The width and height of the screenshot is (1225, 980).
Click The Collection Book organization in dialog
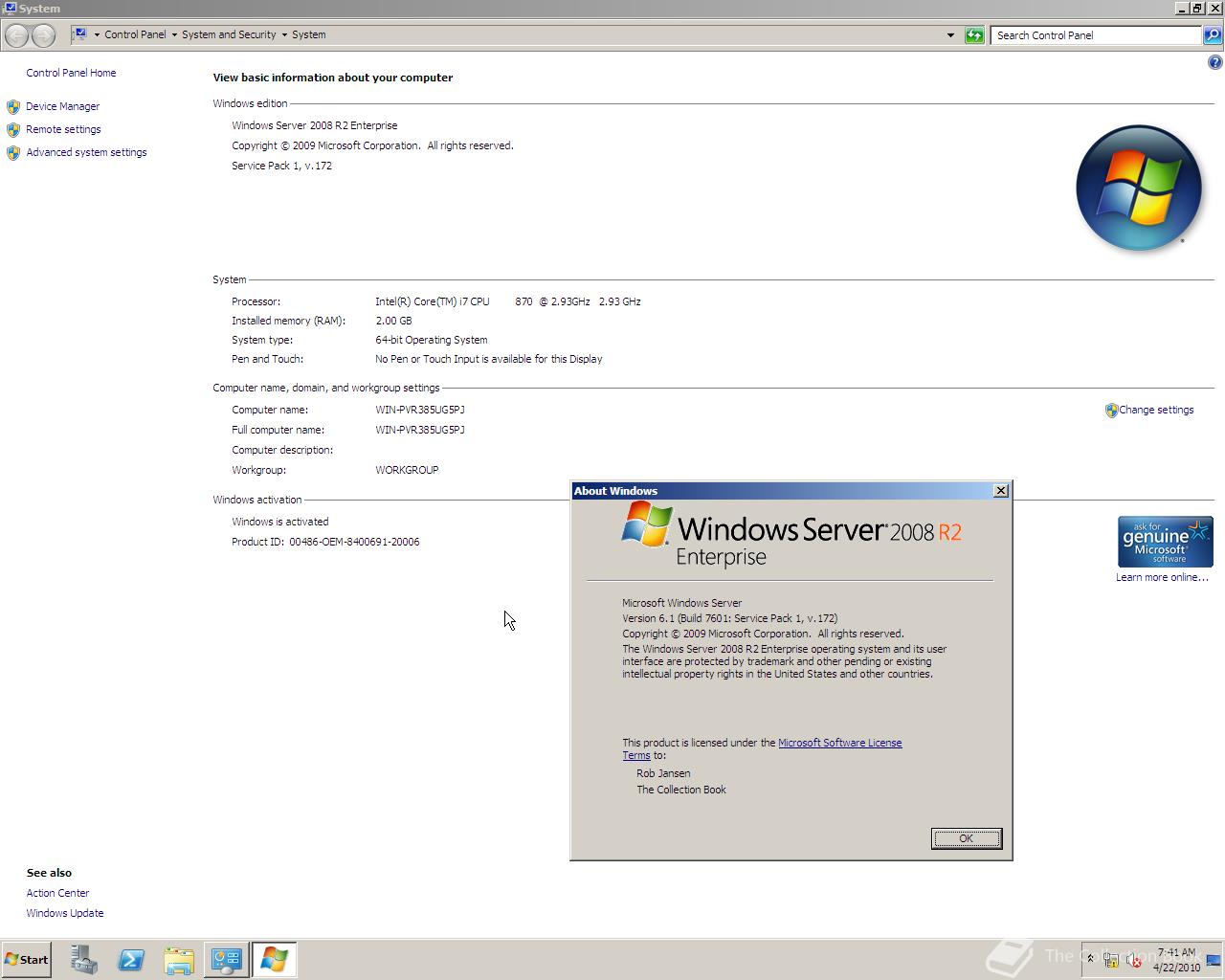(681, 790)
